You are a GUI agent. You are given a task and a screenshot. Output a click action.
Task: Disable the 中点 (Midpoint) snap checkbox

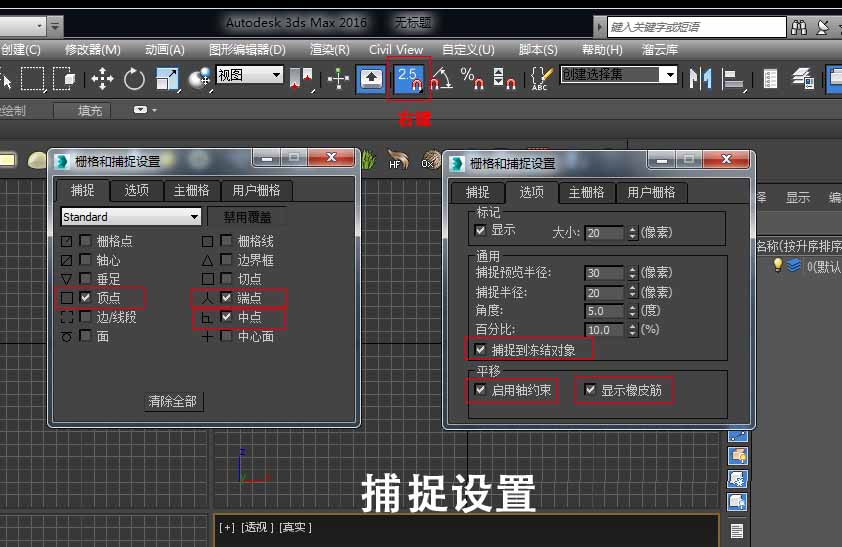[227, 317]
